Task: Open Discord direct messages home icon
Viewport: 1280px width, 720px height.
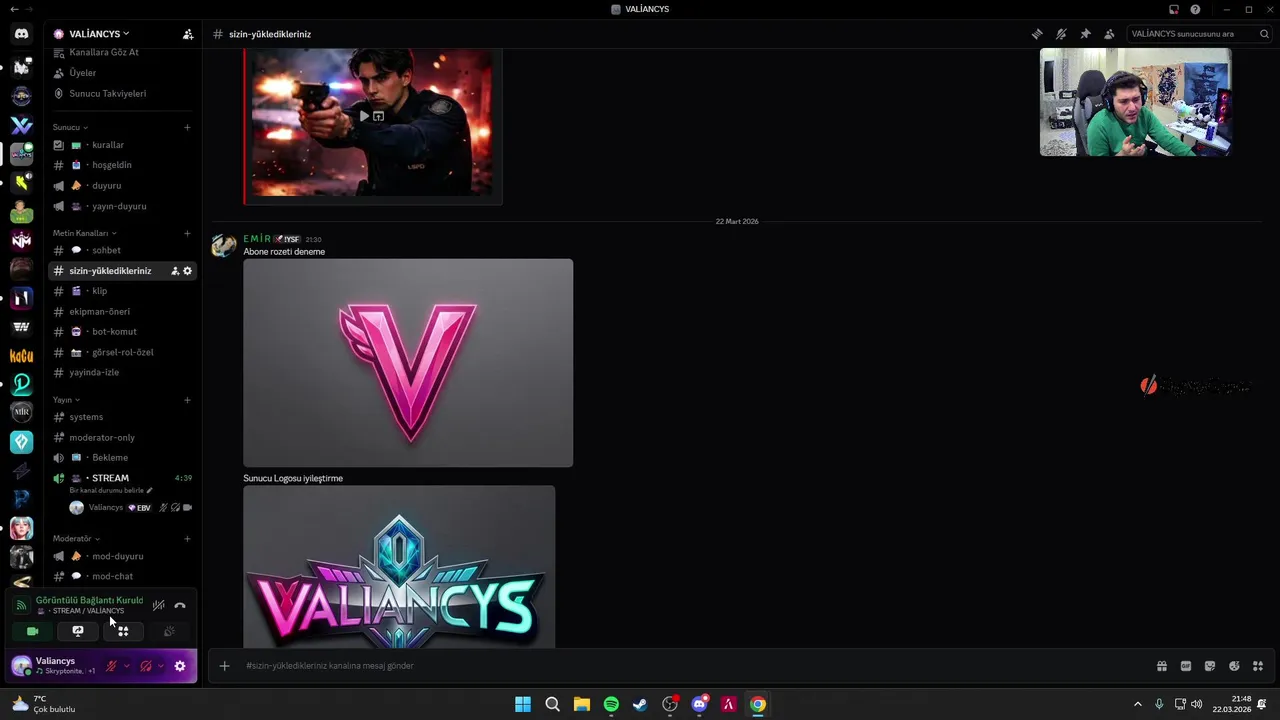Action: point(21,34)
